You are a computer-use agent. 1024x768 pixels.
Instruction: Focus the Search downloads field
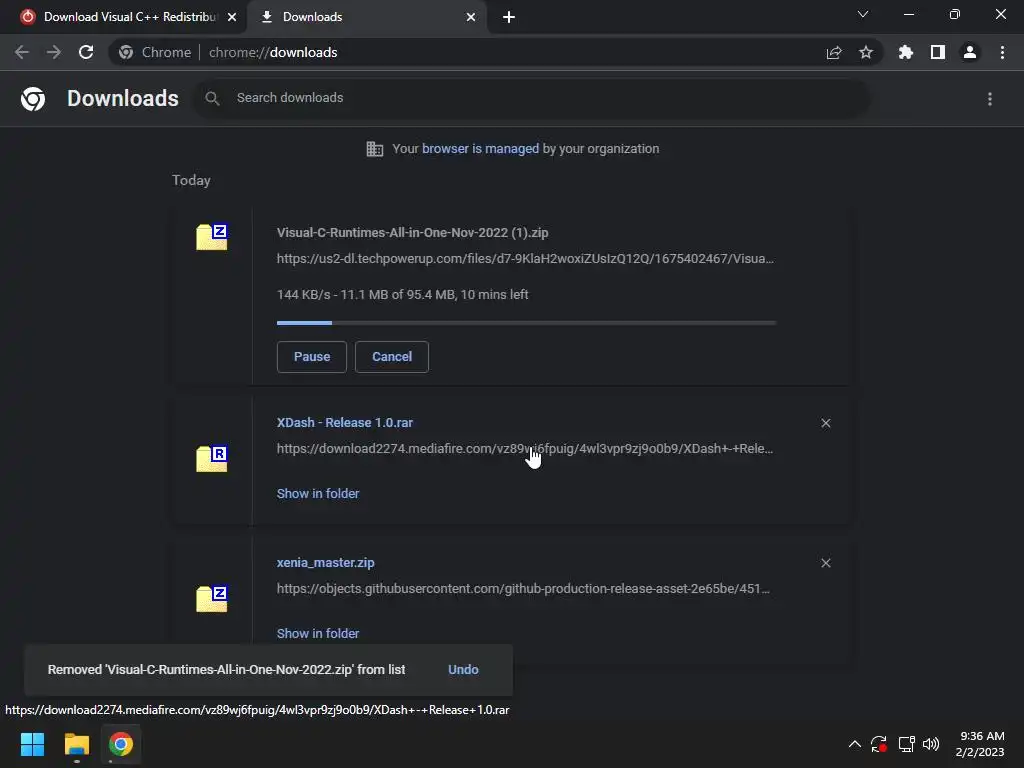(x=531, y=98)
